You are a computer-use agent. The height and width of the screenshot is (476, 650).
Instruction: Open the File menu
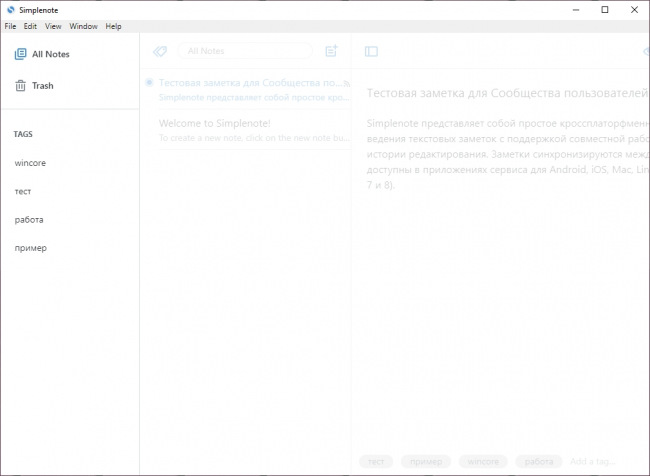click(10, 26)
